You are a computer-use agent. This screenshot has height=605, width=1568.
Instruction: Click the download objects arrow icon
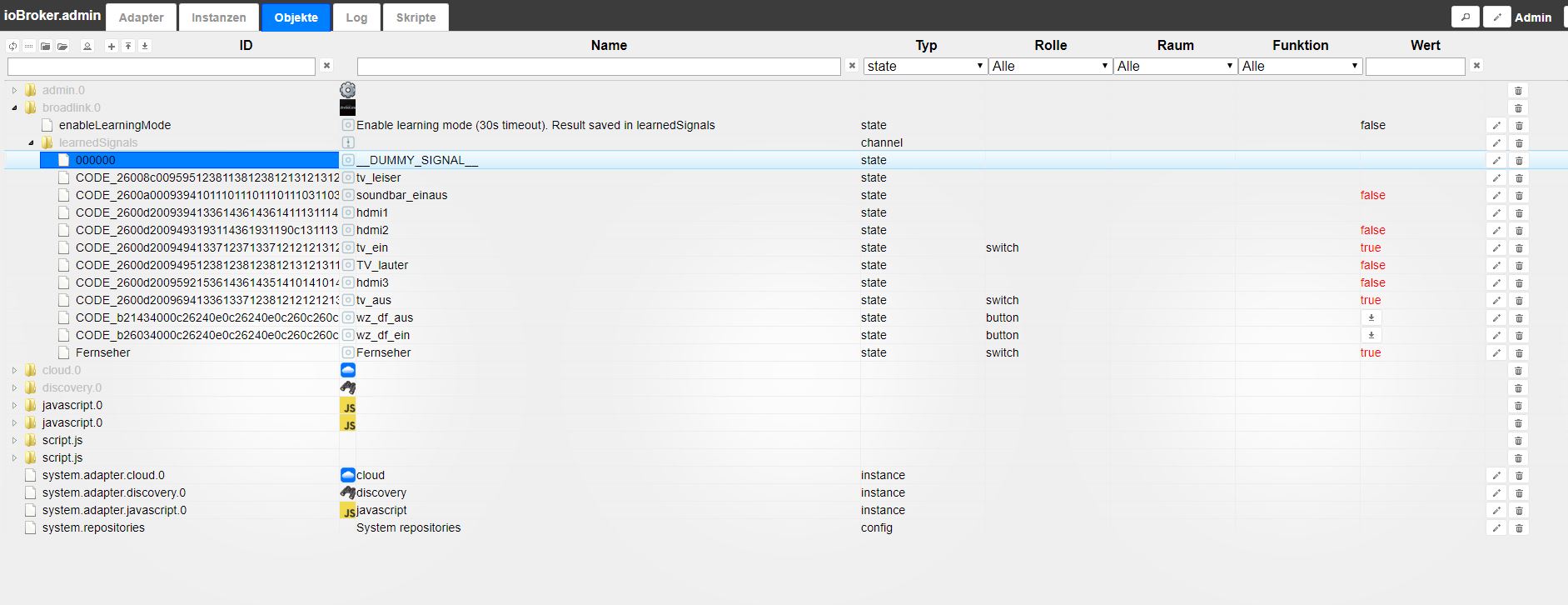pos(145,46)
